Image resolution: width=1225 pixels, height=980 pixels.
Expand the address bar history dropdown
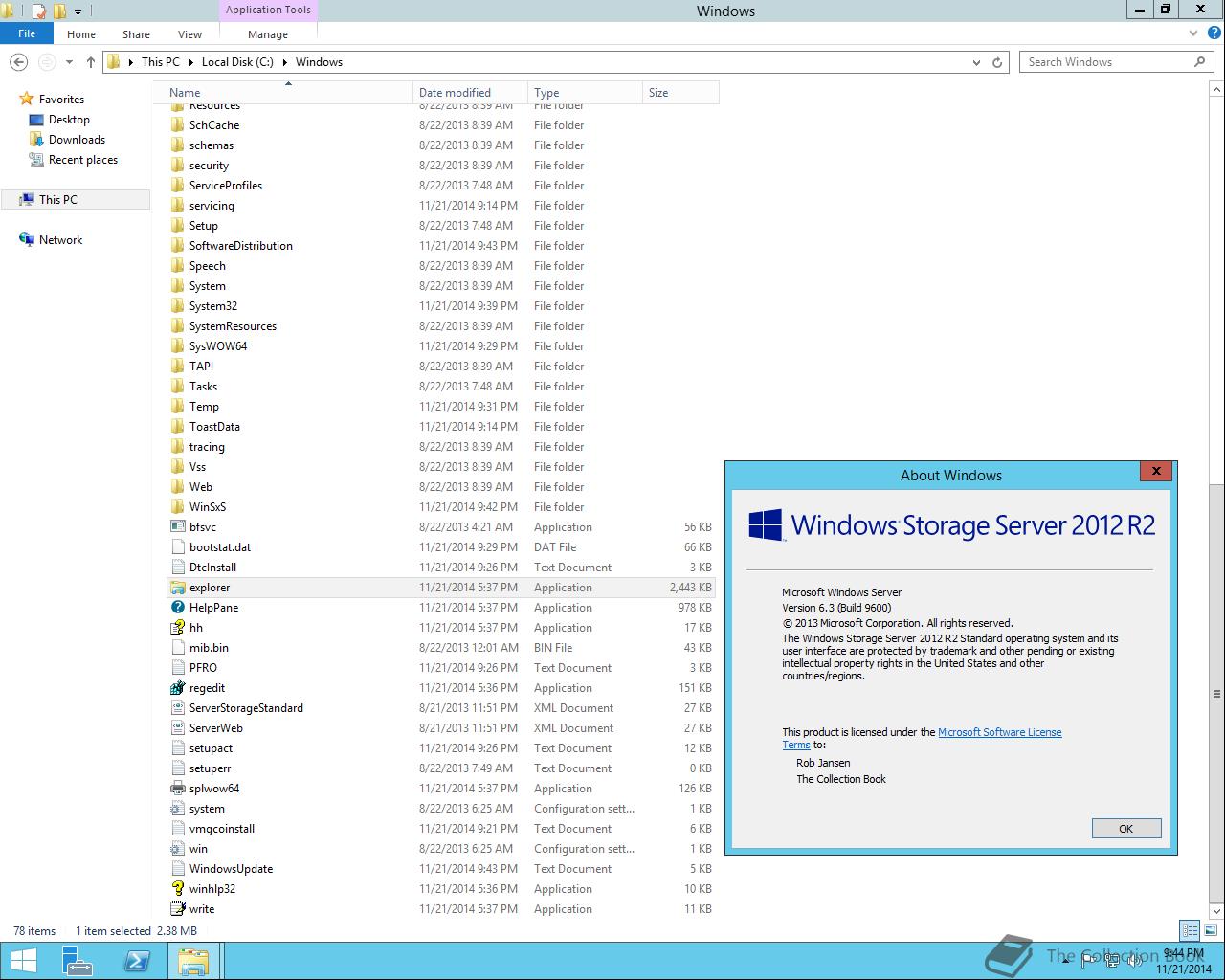point(976,62)
